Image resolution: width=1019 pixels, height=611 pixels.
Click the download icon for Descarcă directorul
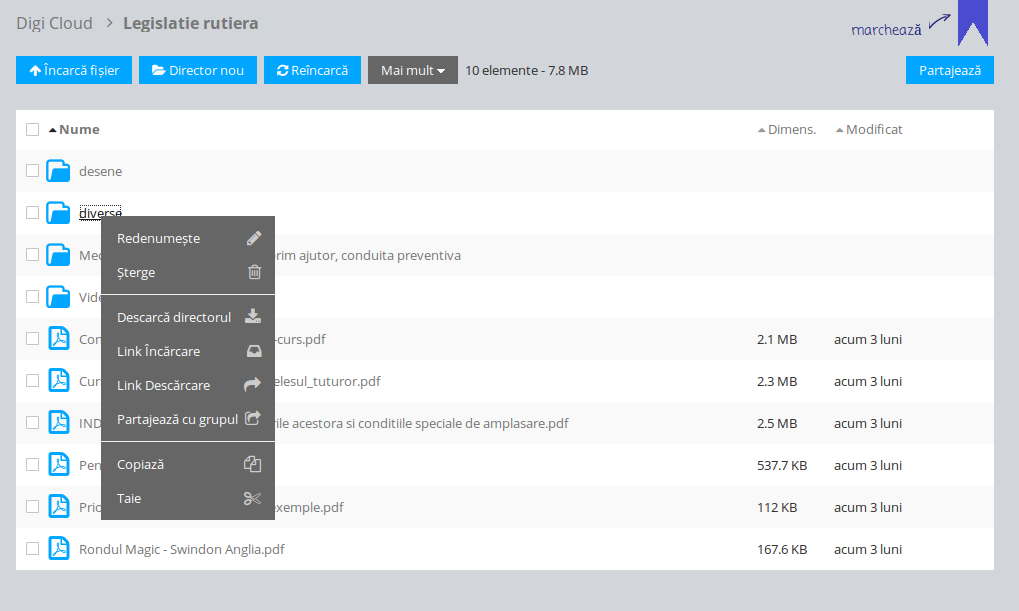tap(253, 317)
